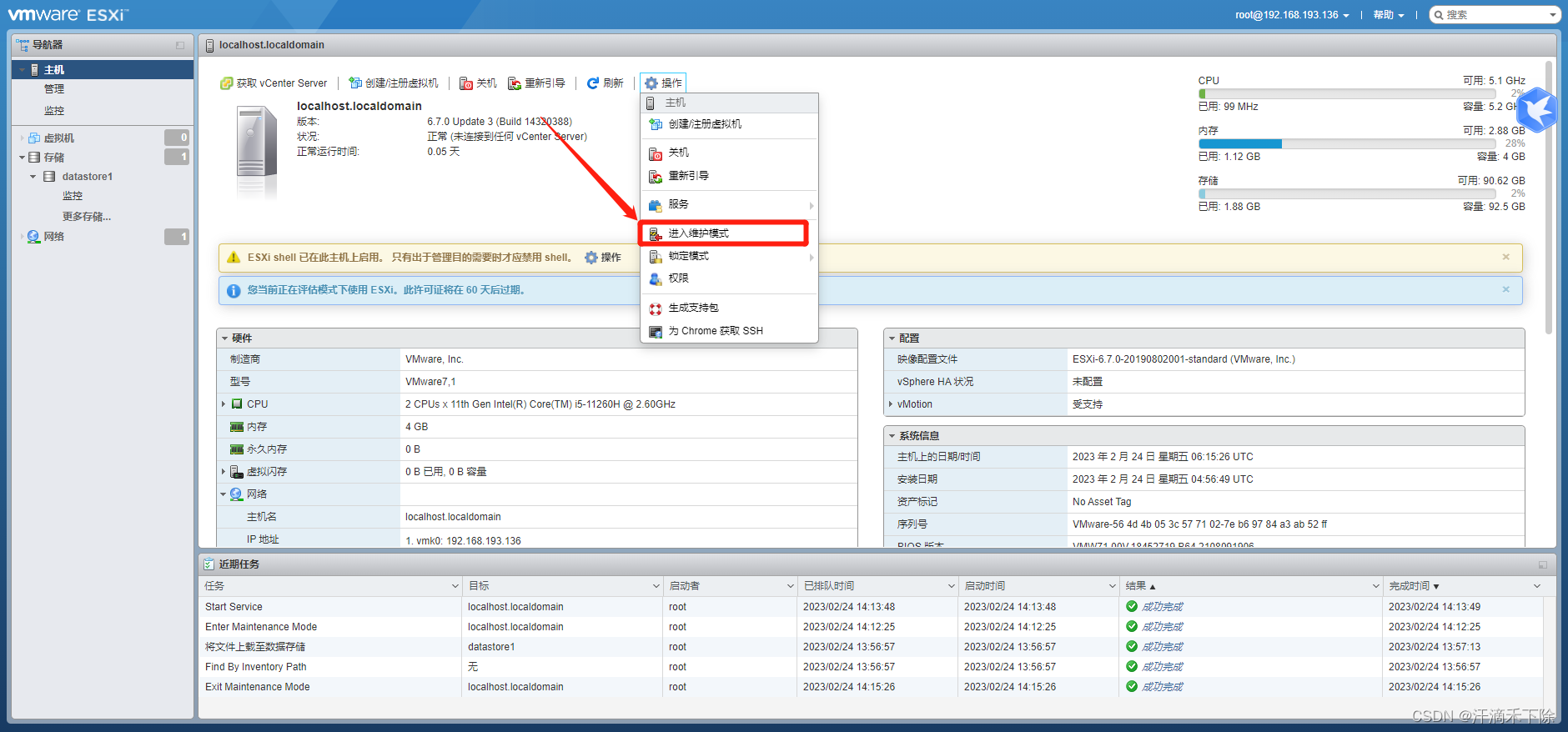Viewport: 1568px width, 732px height.
Task: Collapse the 网络 hardware row
Action: point(224,494)
